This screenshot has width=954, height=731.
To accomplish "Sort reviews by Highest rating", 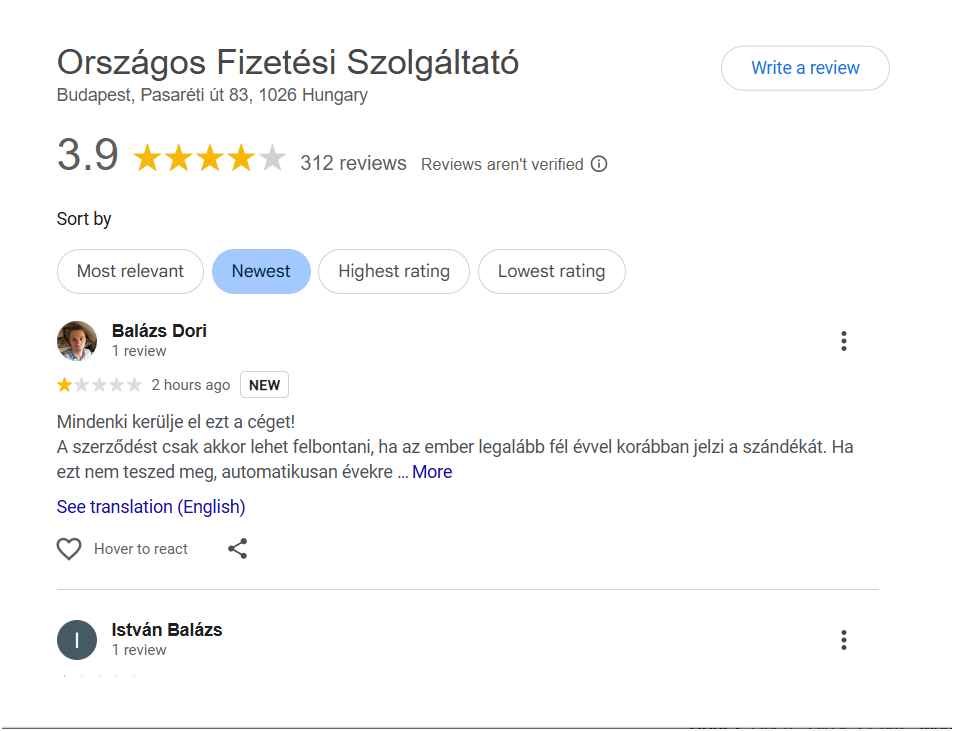I will (x=394, y=271).
